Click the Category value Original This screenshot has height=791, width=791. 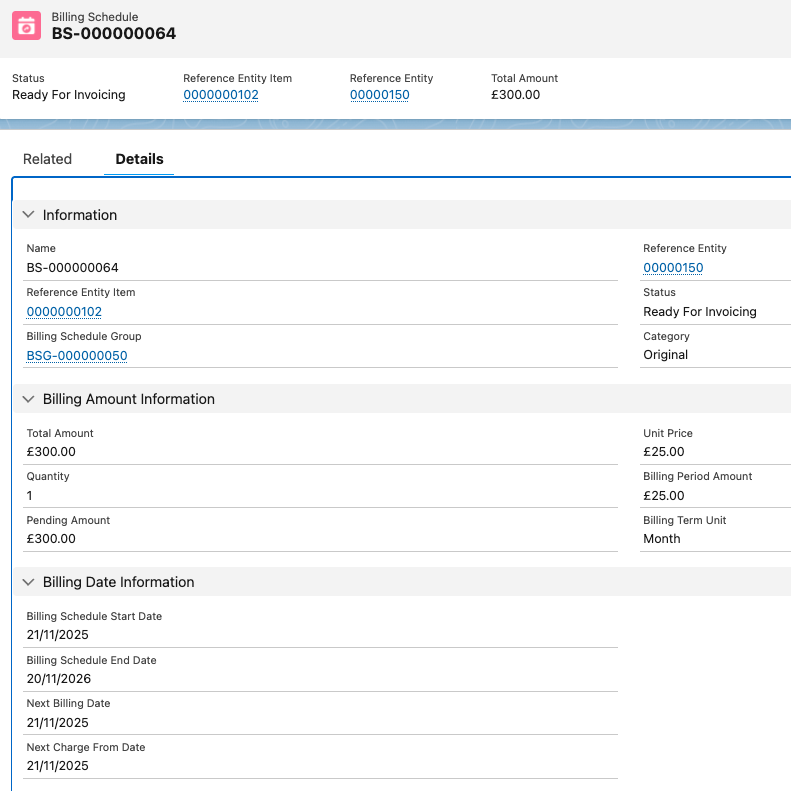click(x=665, y=355)
